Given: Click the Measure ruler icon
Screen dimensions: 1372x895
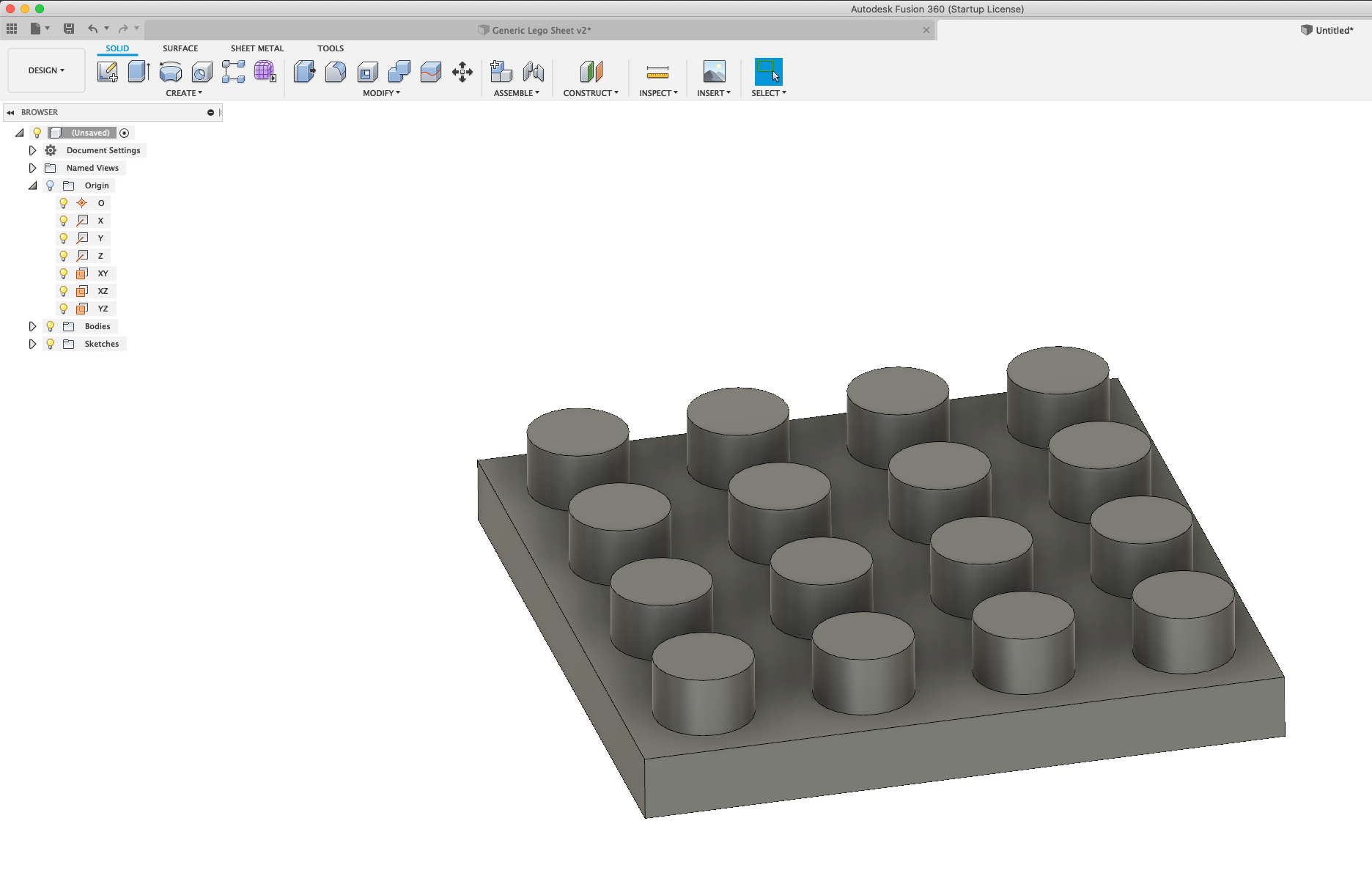Looking at the screenshot, I should pos(657,72).
